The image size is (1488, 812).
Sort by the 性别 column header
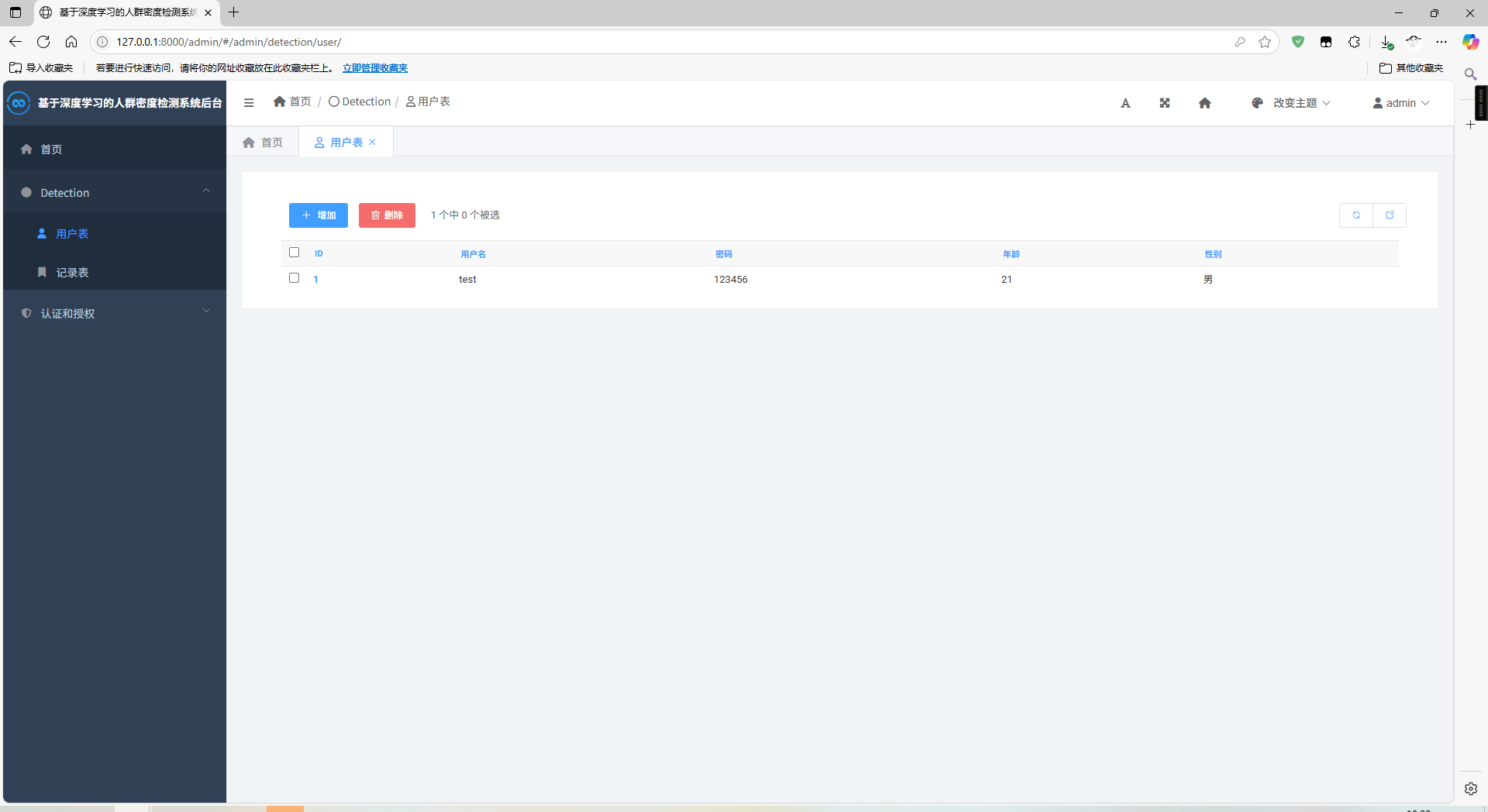click(x=1213, y=254)
